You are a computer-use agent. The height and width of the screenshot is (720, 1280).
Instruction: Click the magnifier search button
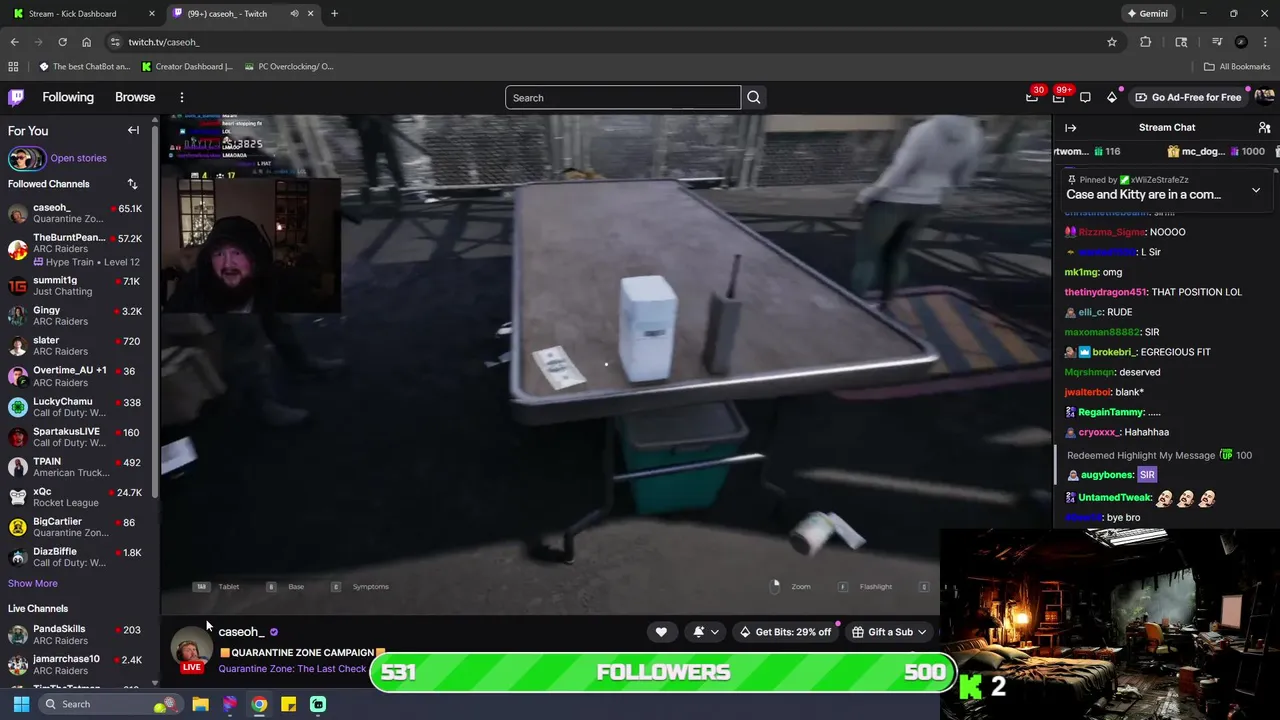click(754, 97)
